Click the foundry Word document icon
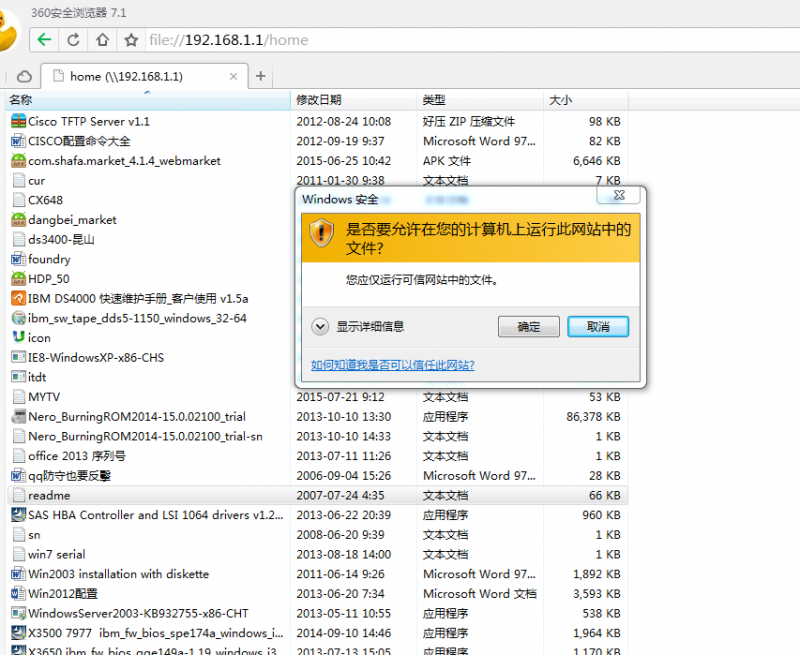 (x=18, y=259)
